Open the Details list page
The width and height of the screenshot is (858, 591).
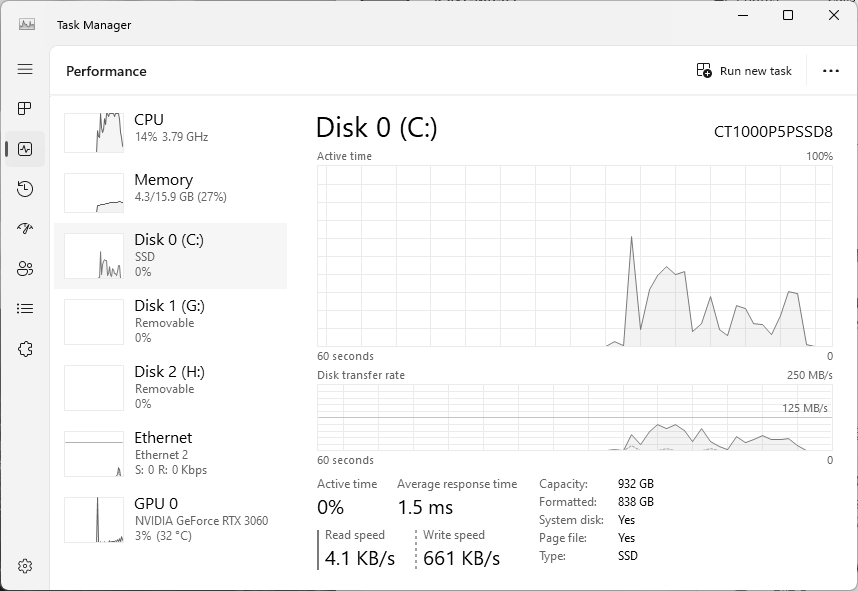pos(25,309)
